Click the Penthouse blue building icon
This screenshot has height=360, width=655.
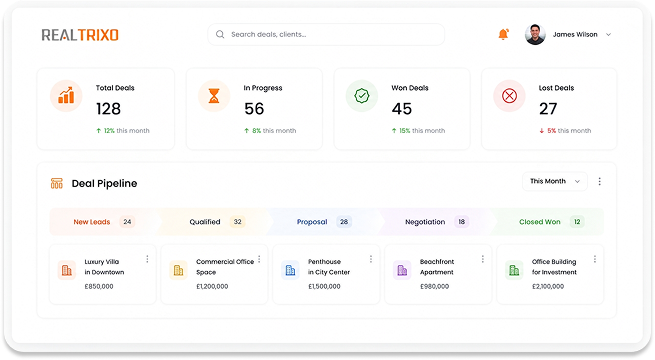pyautogui.click(x=290, y=270)
